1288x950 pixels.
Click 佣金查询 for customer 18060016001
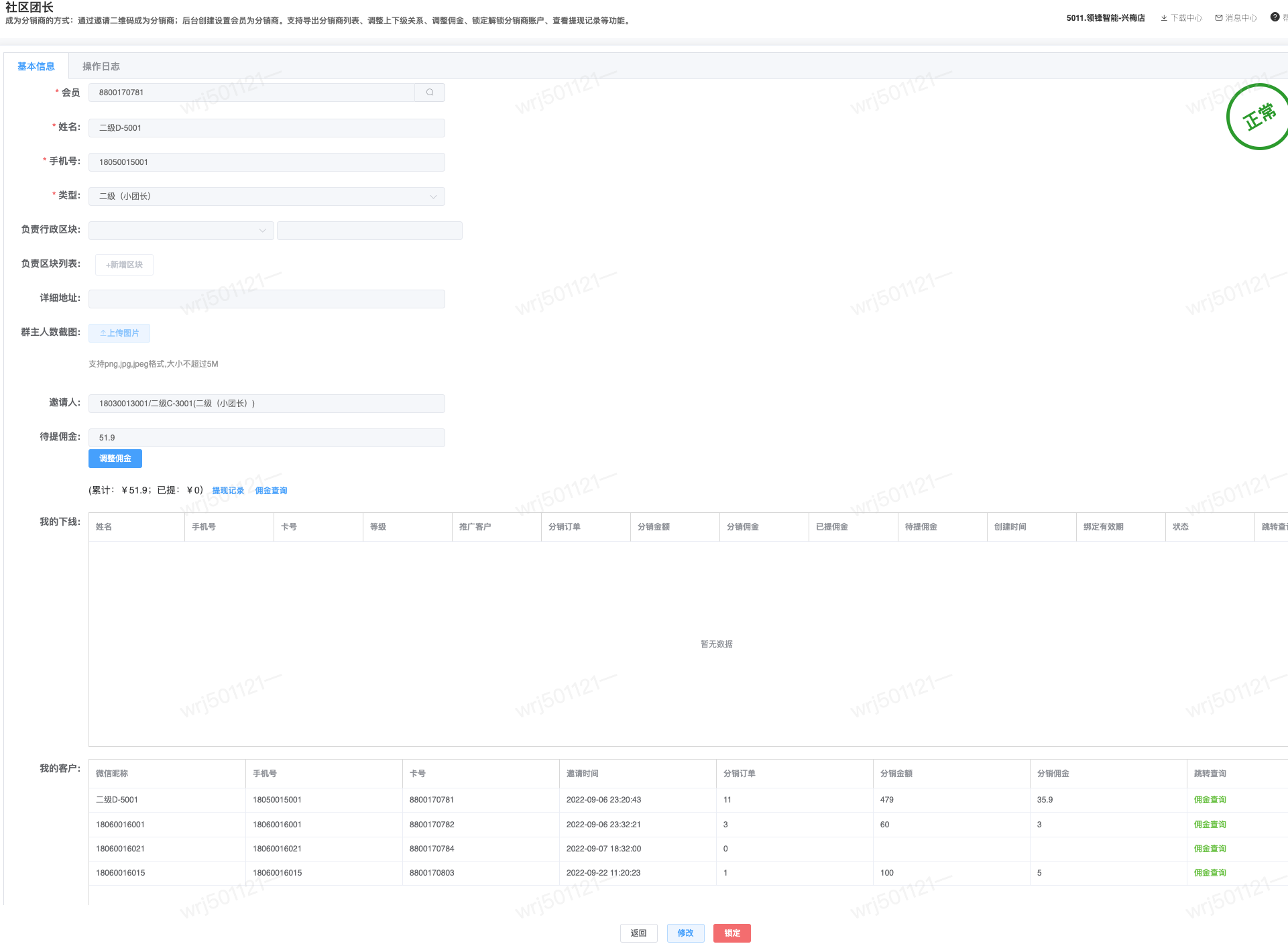pyautogui.click(x=1210, y=825)
